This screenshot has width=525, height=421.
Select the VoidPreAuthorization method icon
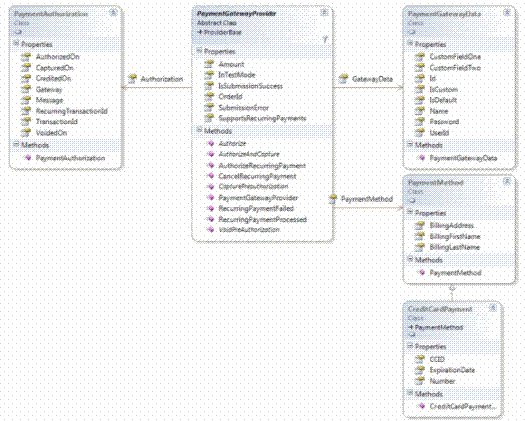[211, 229]
